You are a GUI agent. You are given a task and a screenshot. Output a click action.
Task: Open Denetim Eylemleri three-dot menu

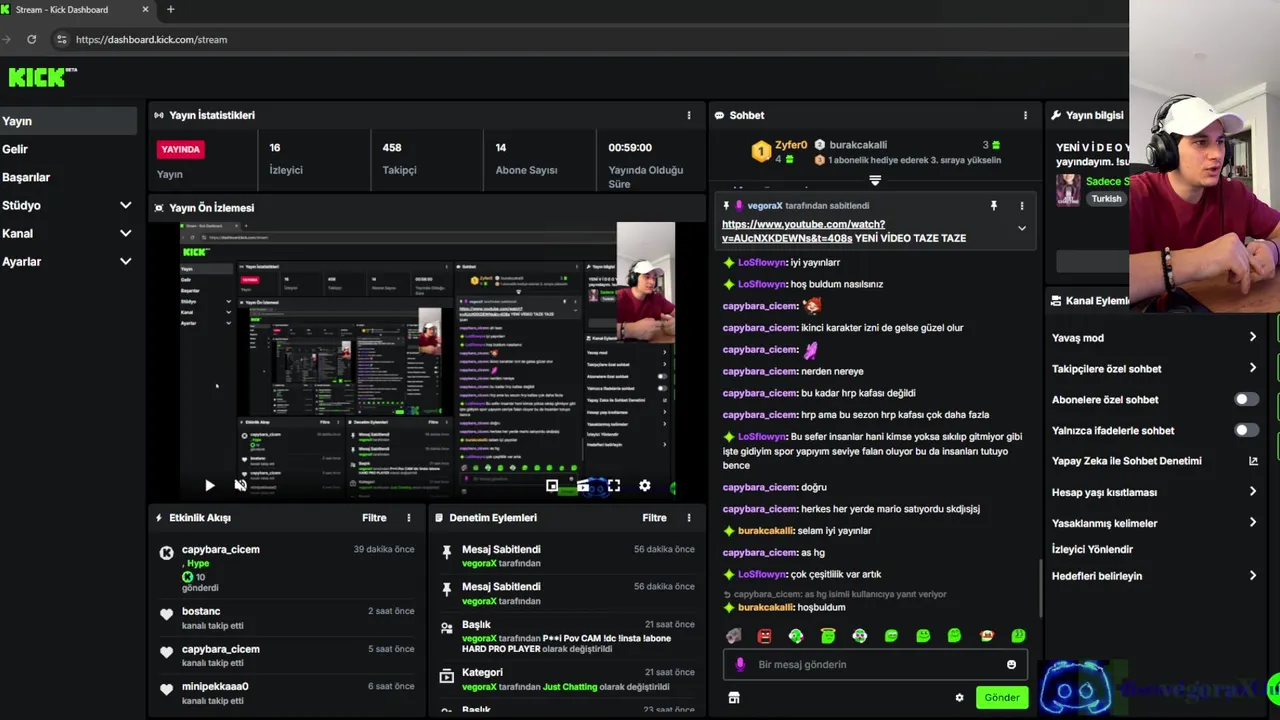point(688,517)
